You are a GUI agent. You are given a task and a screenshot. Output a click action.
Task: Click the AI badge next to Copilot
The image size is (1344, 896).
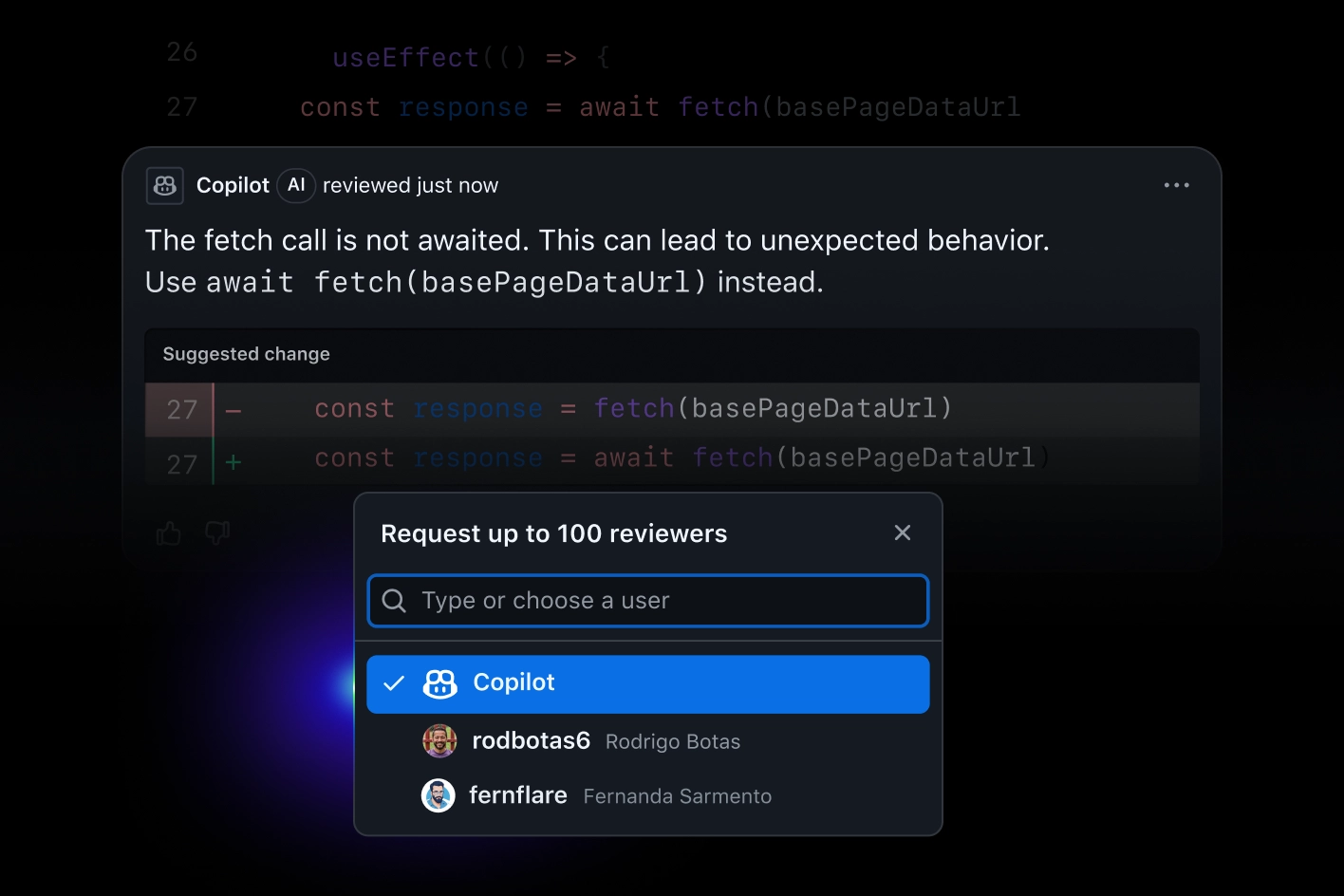click(x=296, y=186)
